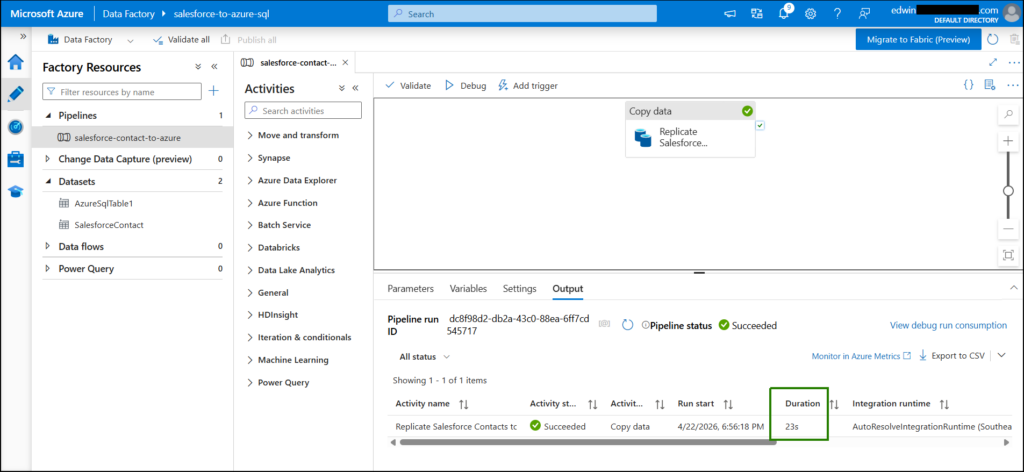This screenshot has height=472, width=1024.
Task: Switch to the Settings tab
Action: click(x=519, y=289)
